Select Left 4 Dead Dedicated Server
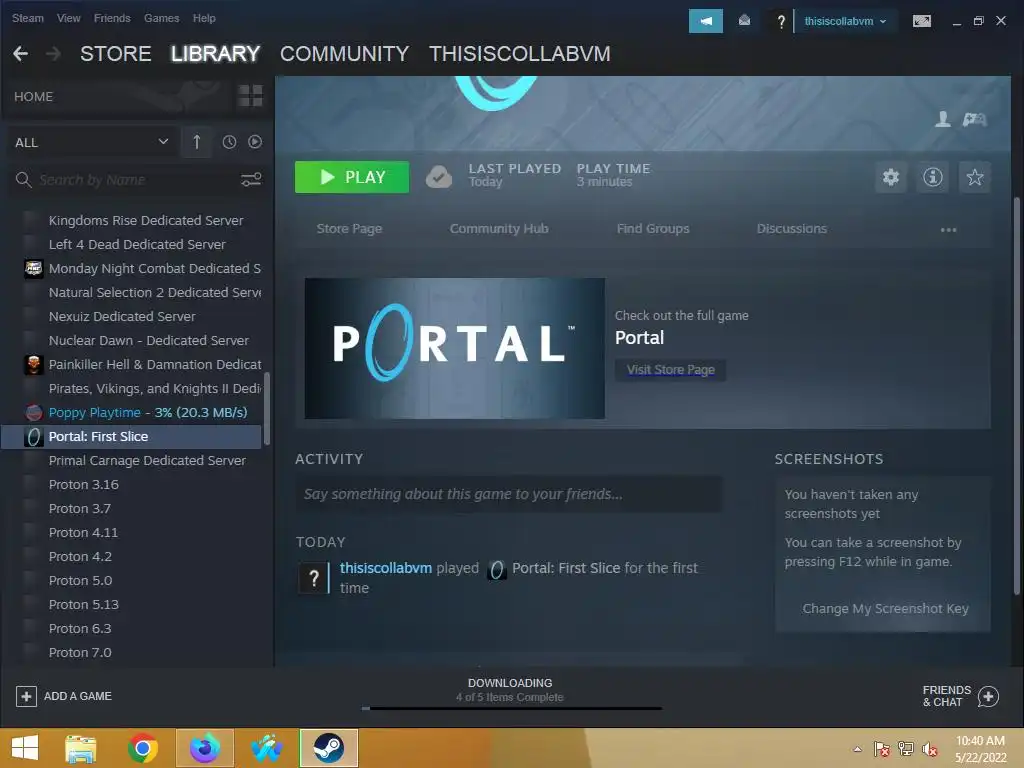Viewport: 1024px width, 768px height. (x=132, y=244)
